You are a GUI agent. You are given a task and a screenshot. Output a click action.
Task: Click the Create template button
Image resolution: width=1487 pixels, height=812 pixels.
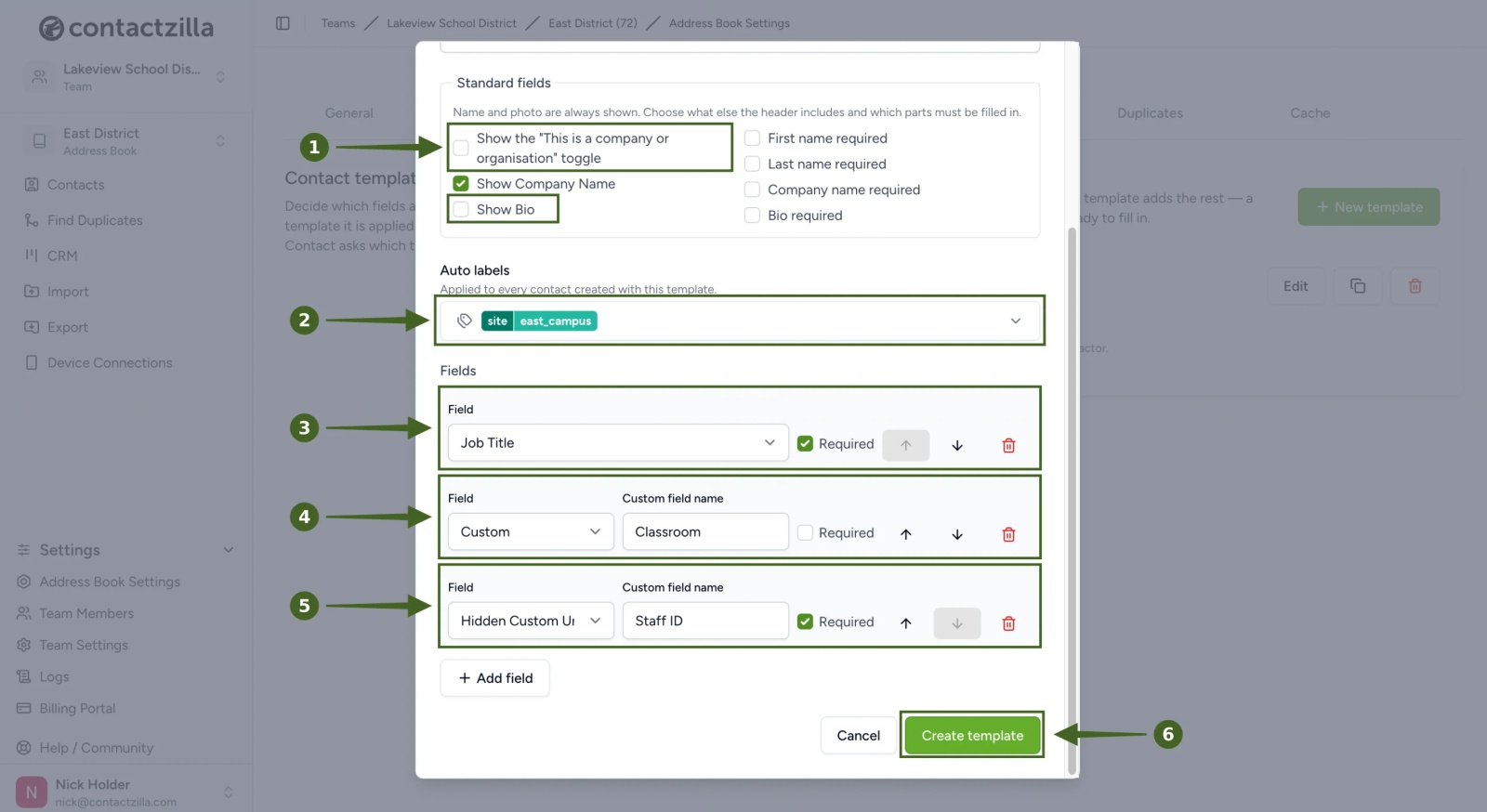pos(972,736)
